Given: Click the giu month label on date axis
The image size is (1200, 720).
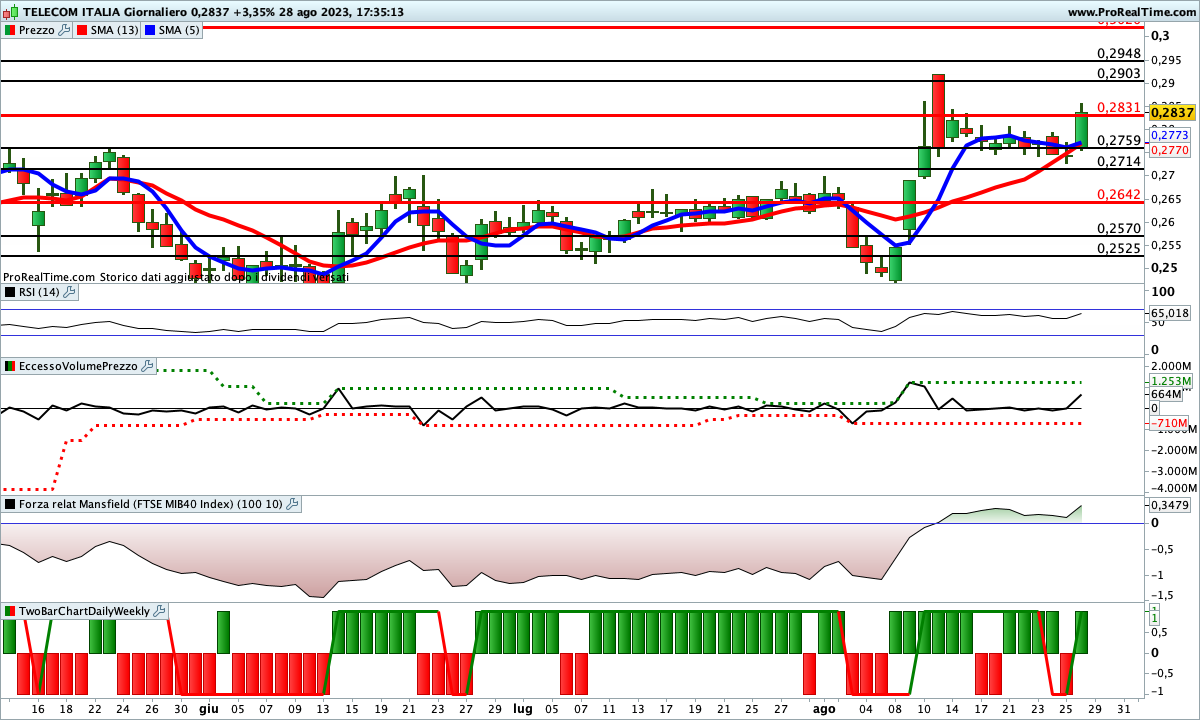Looking at the screenshot, I should tap(208, 708).
